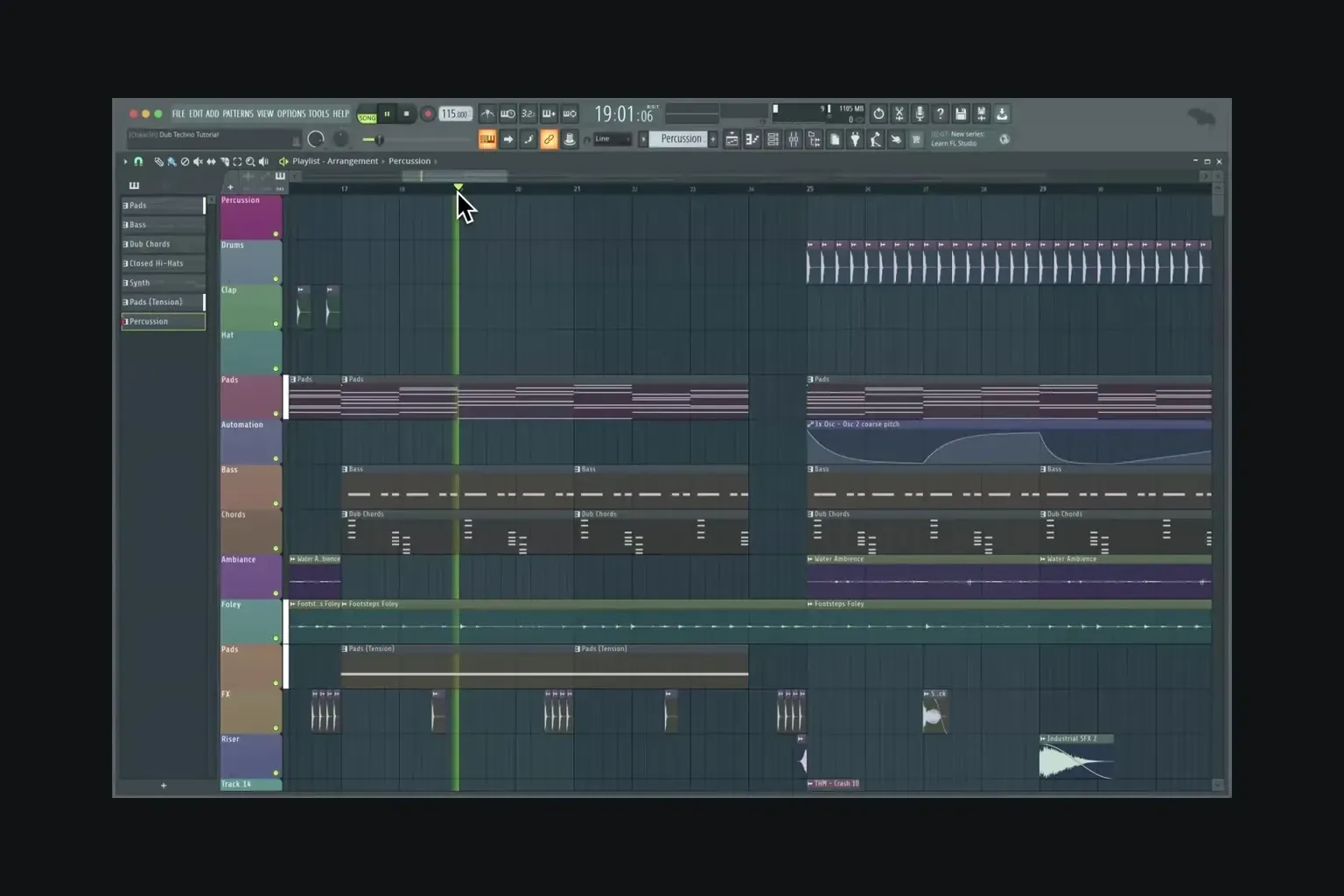Click the audio editor scissors icon
Image resolution: width=1344 pixels, height=896 pixels.
click(899, 114)
